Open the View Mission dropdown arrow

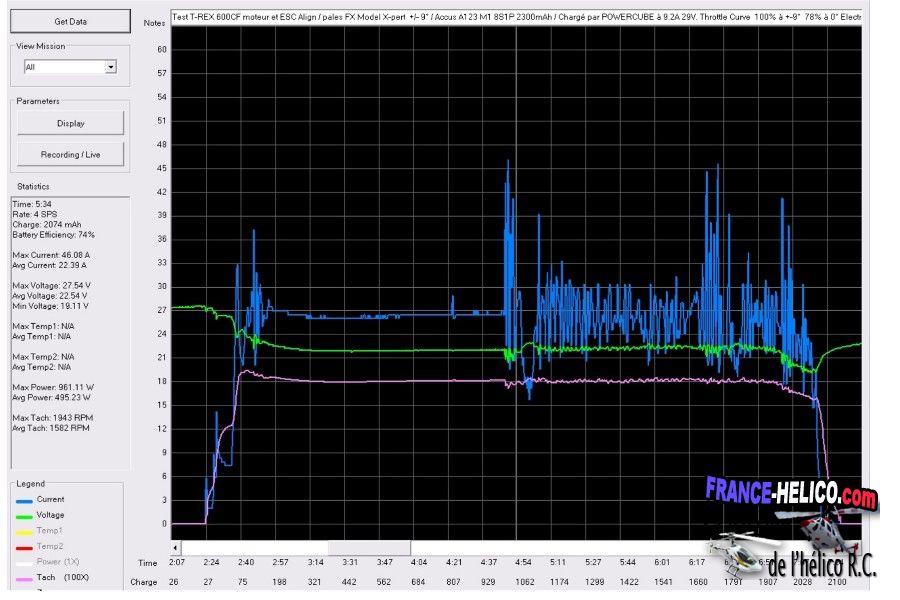click(x=111, y=67)
